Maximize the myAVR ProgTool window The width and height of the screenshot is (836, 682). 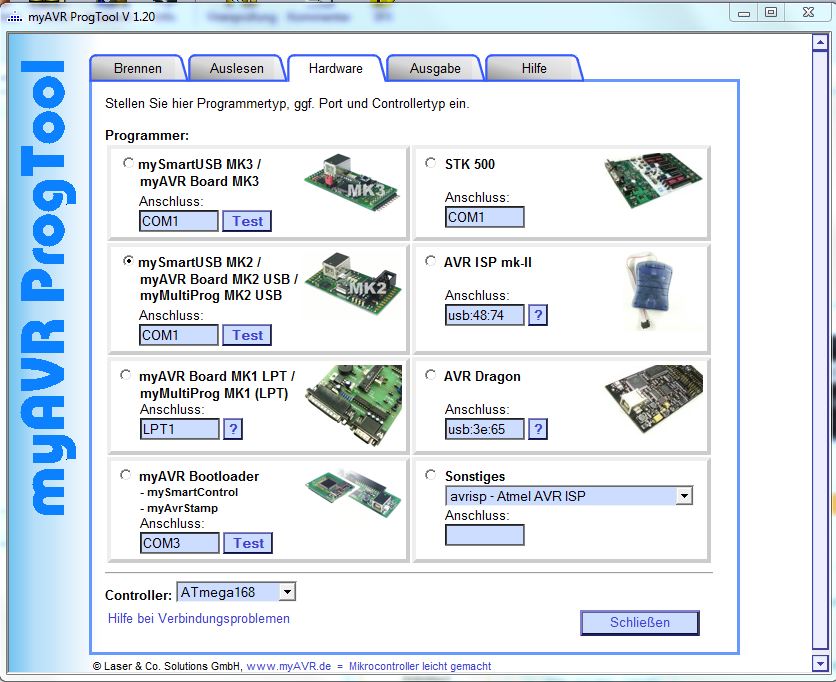(771, 13)
